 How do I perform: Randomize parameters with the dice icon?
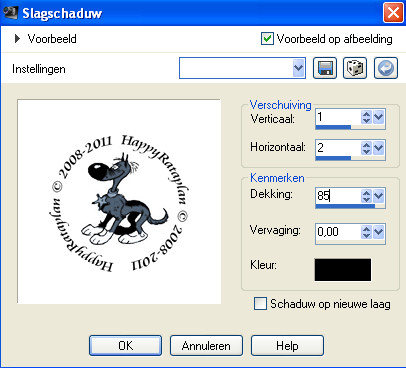[x=355, y=68]
